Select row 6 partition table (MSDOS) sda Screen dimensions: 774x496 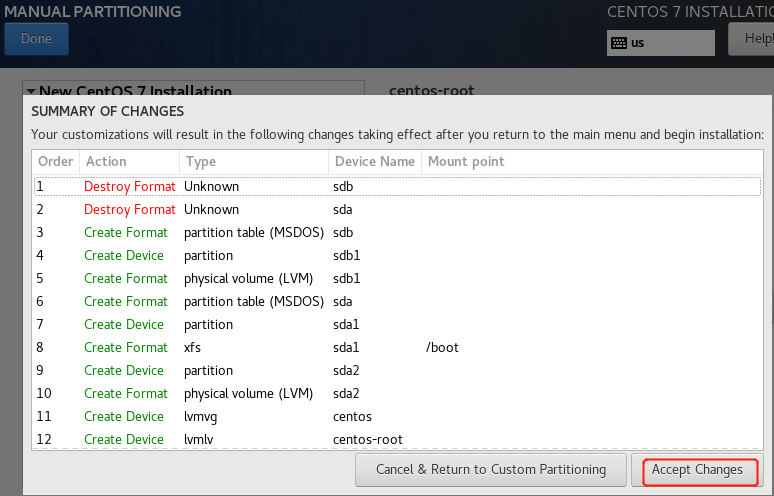pyautogui.click(x=397, y=302)
